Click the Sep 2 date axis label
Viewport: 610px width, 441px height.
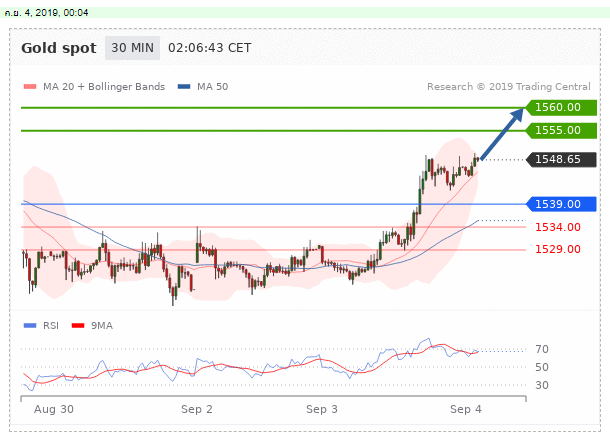(197, 410)
